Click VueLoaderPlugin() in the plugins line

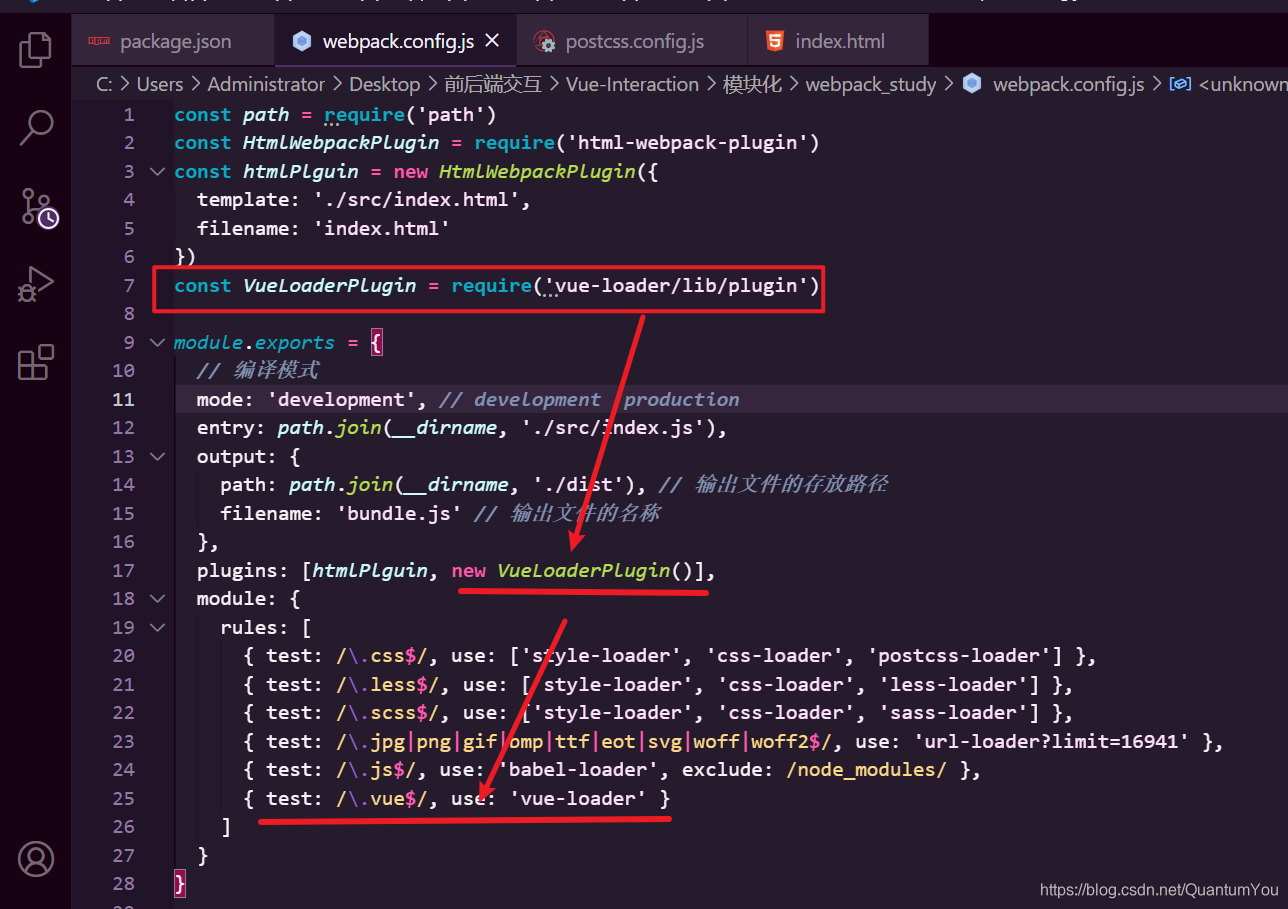[596, 570]
